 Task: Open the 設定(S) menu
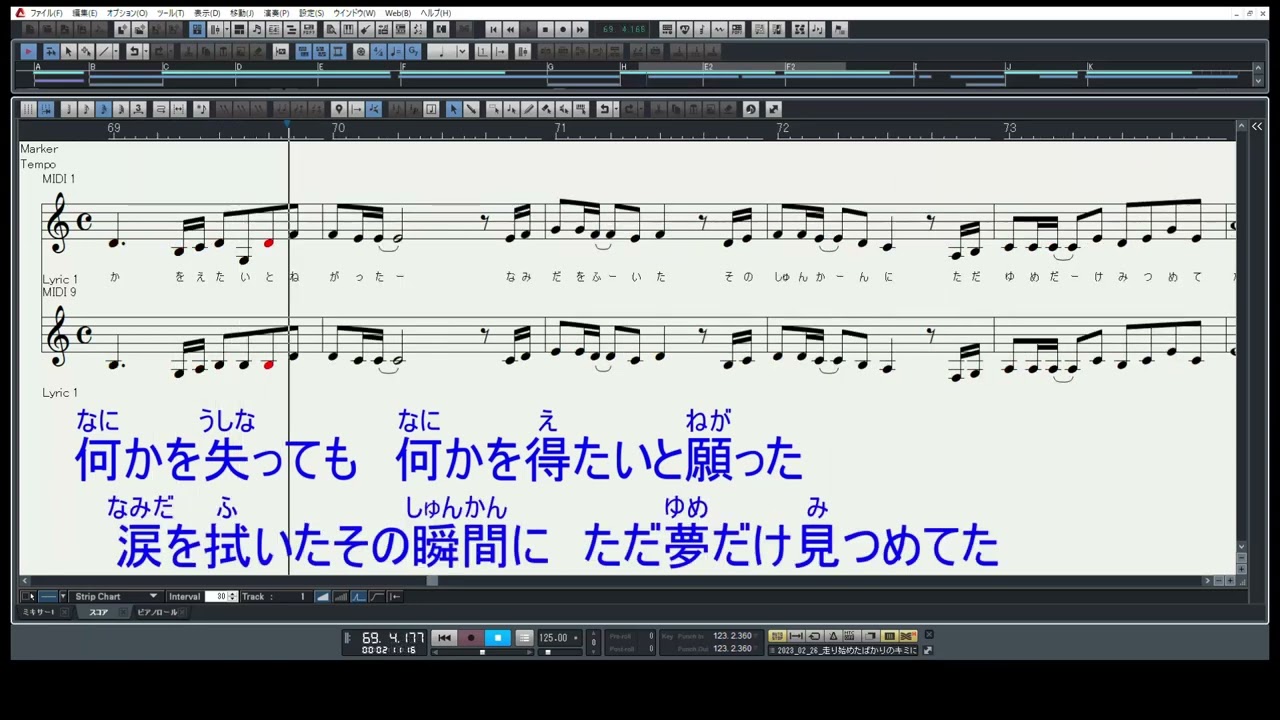(311, 13)
